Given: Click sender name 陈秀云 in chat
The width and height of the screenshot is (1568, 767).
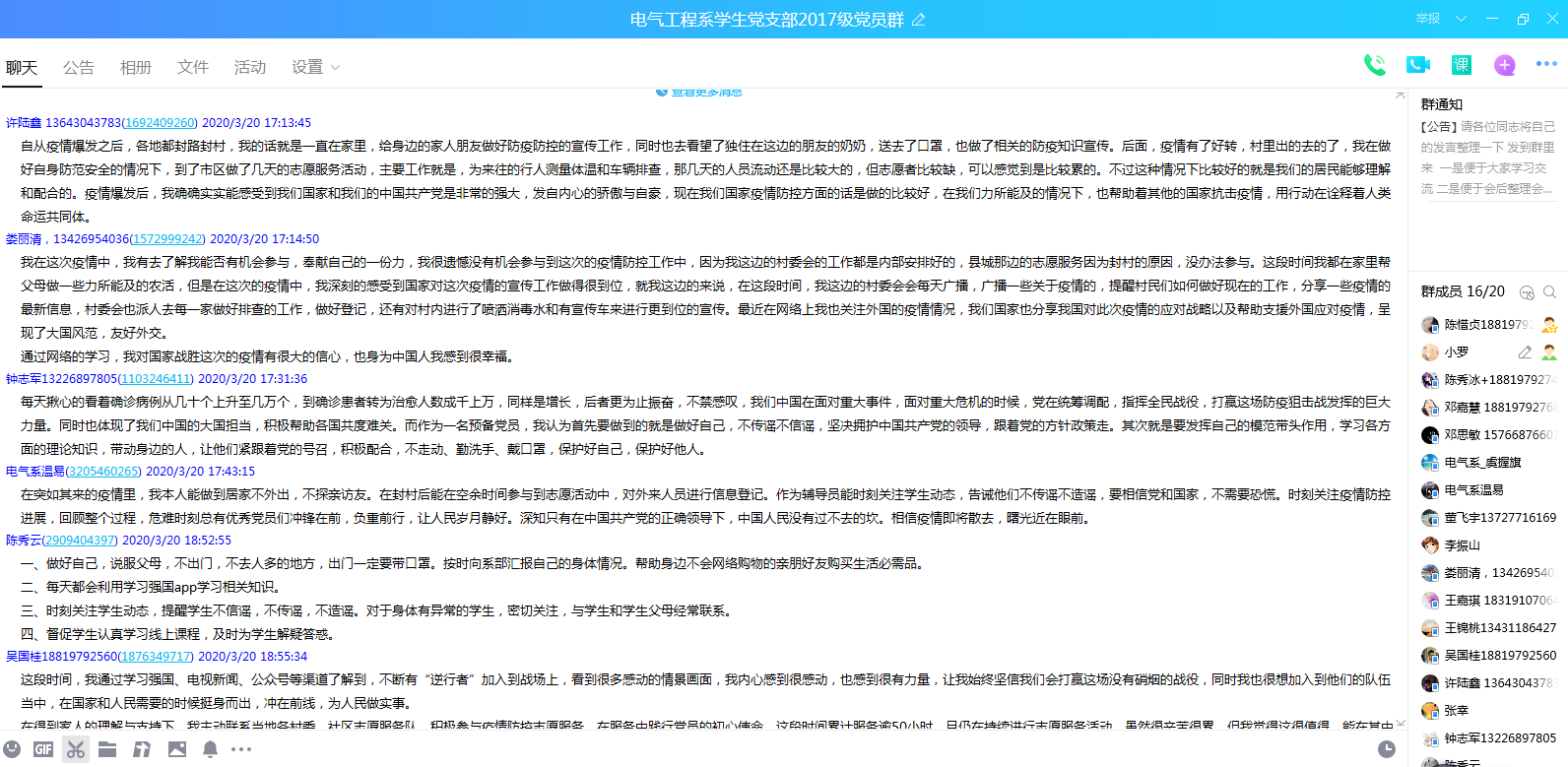Looking at the screenshot, I should pyautogui.click(x=24, y=541).
